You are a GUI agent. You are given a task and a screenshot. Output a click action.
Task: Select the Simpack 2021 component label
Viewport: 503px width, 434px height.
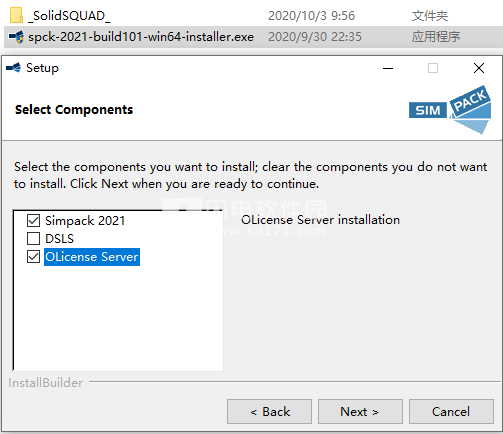point(85,221)
